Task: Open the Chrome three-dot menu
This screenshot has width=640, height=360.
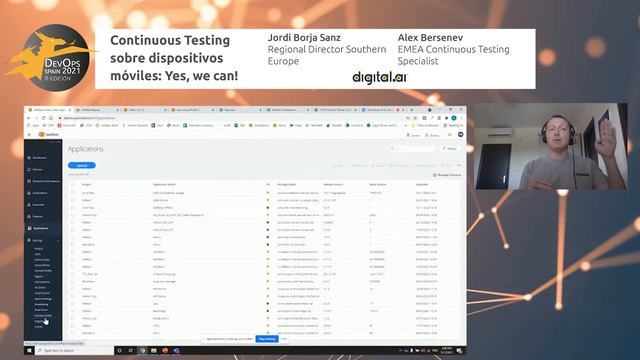Action: [461, 118]
